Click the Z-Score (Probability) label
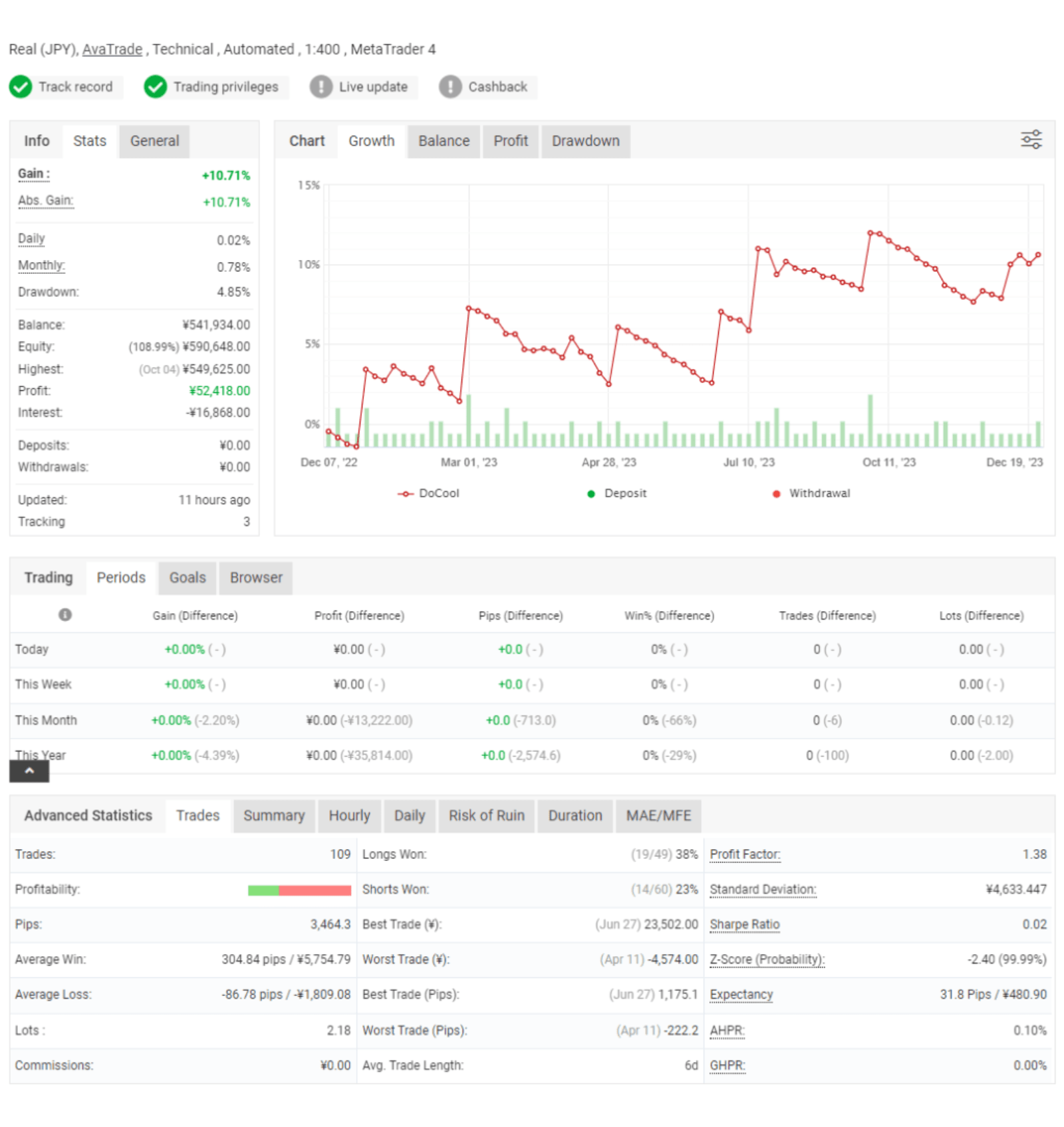 click(767, 959)
